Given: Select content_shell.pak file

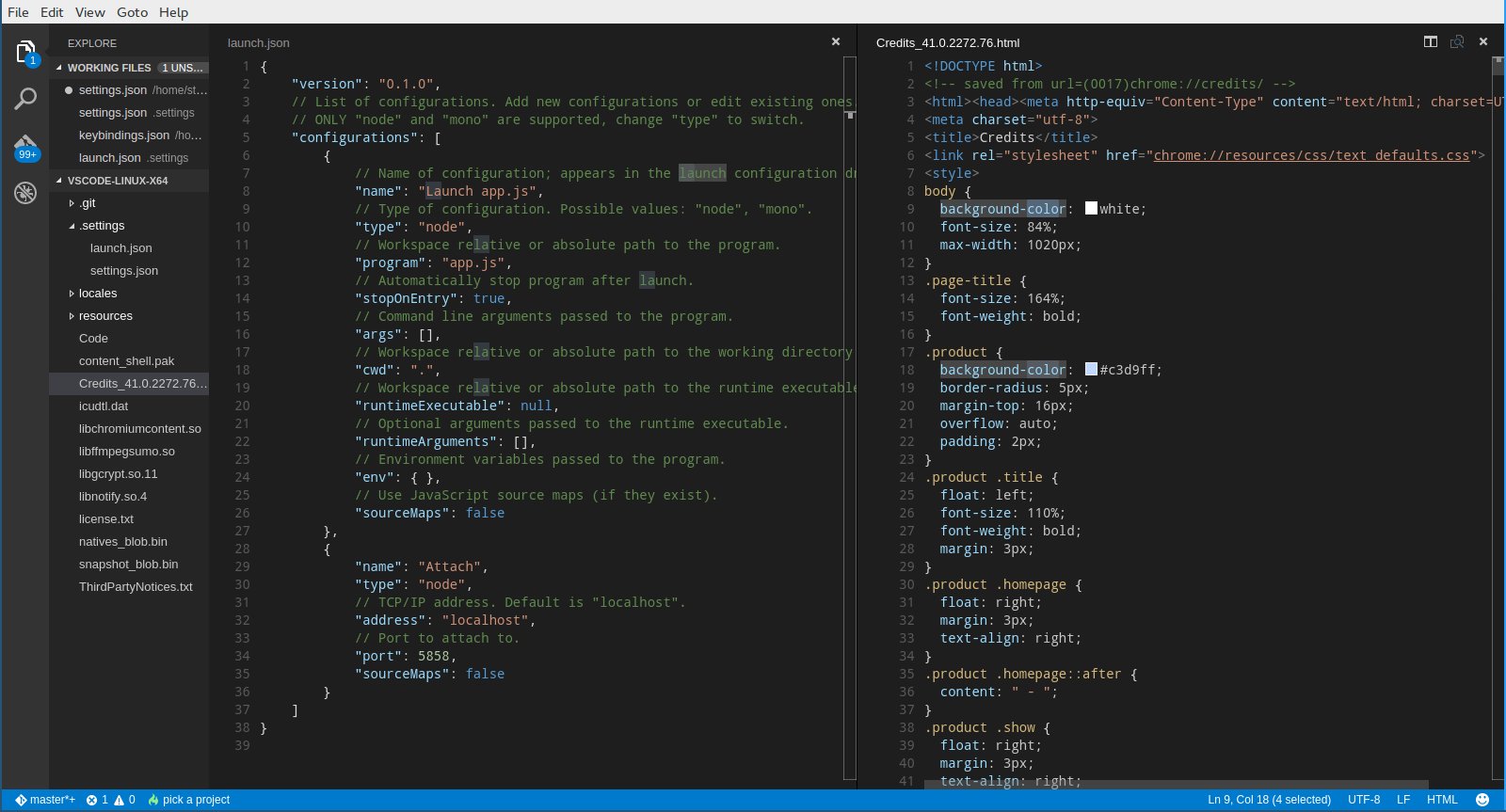Looking at the screenshot, I should point(129,361).
